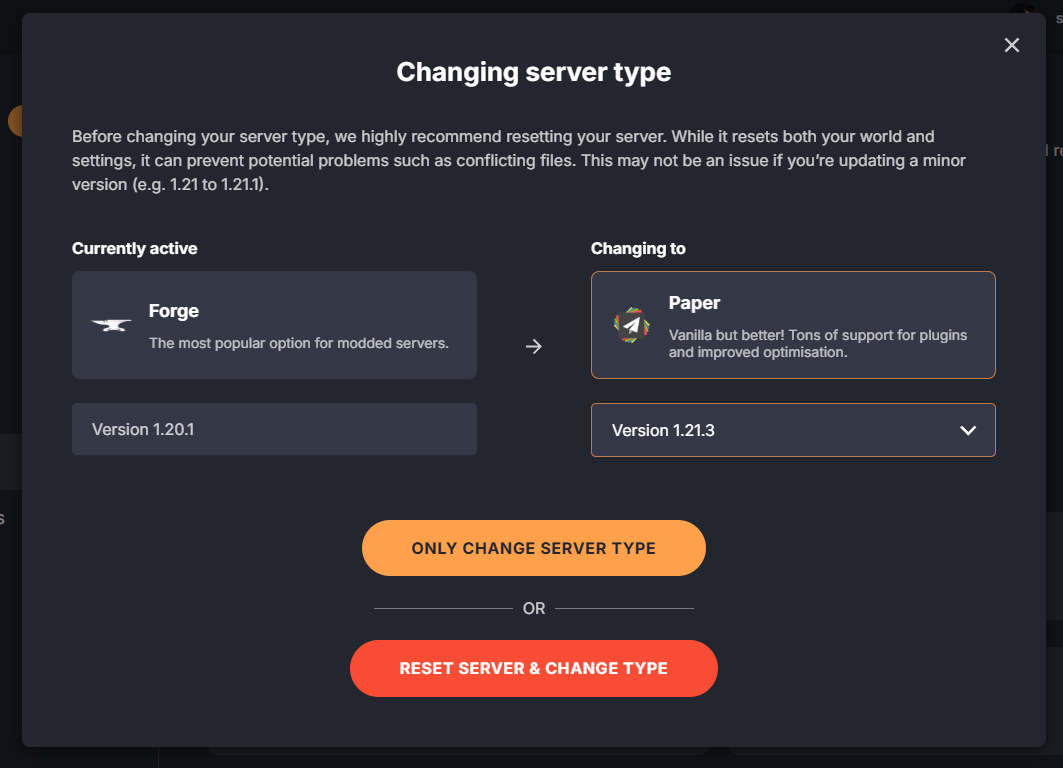Select the Forge server type card
This screenshot has height=768, width=1063.
(274, 323)
